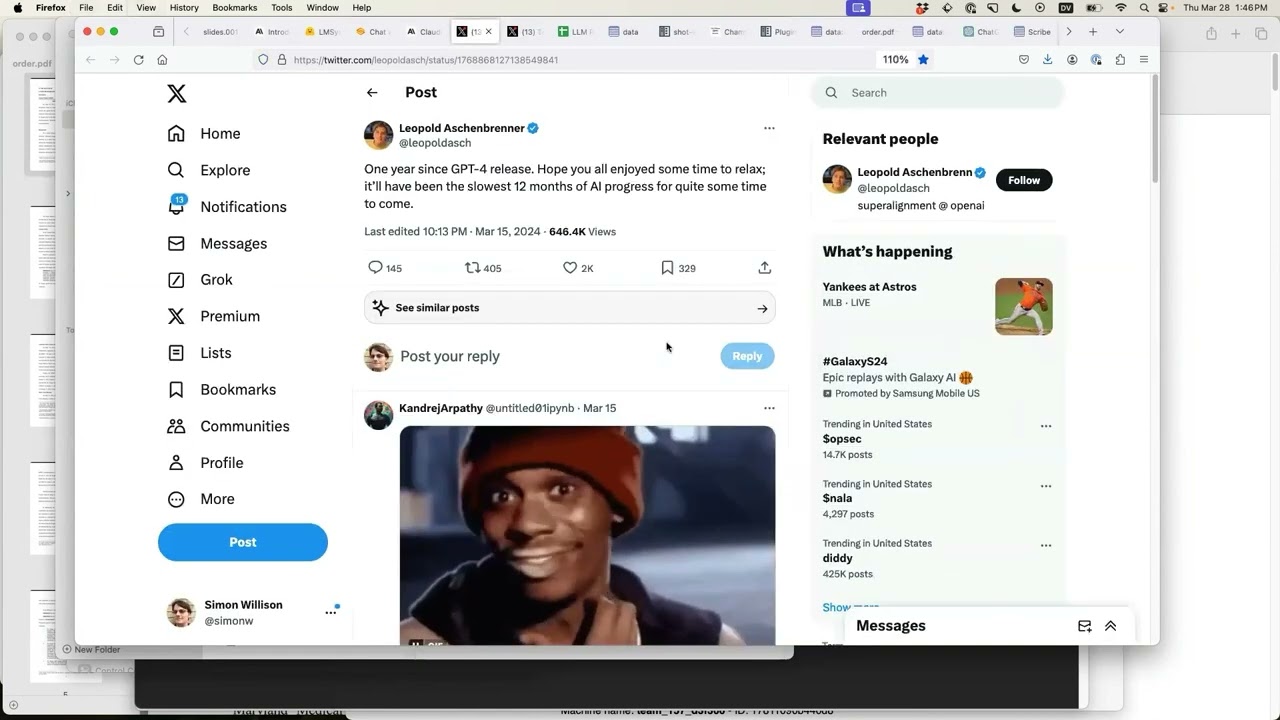This screenshot has height=720, width=1280.
Task: Open the GIF in KandrejArpathy's reply
Action: pos(587,535)
